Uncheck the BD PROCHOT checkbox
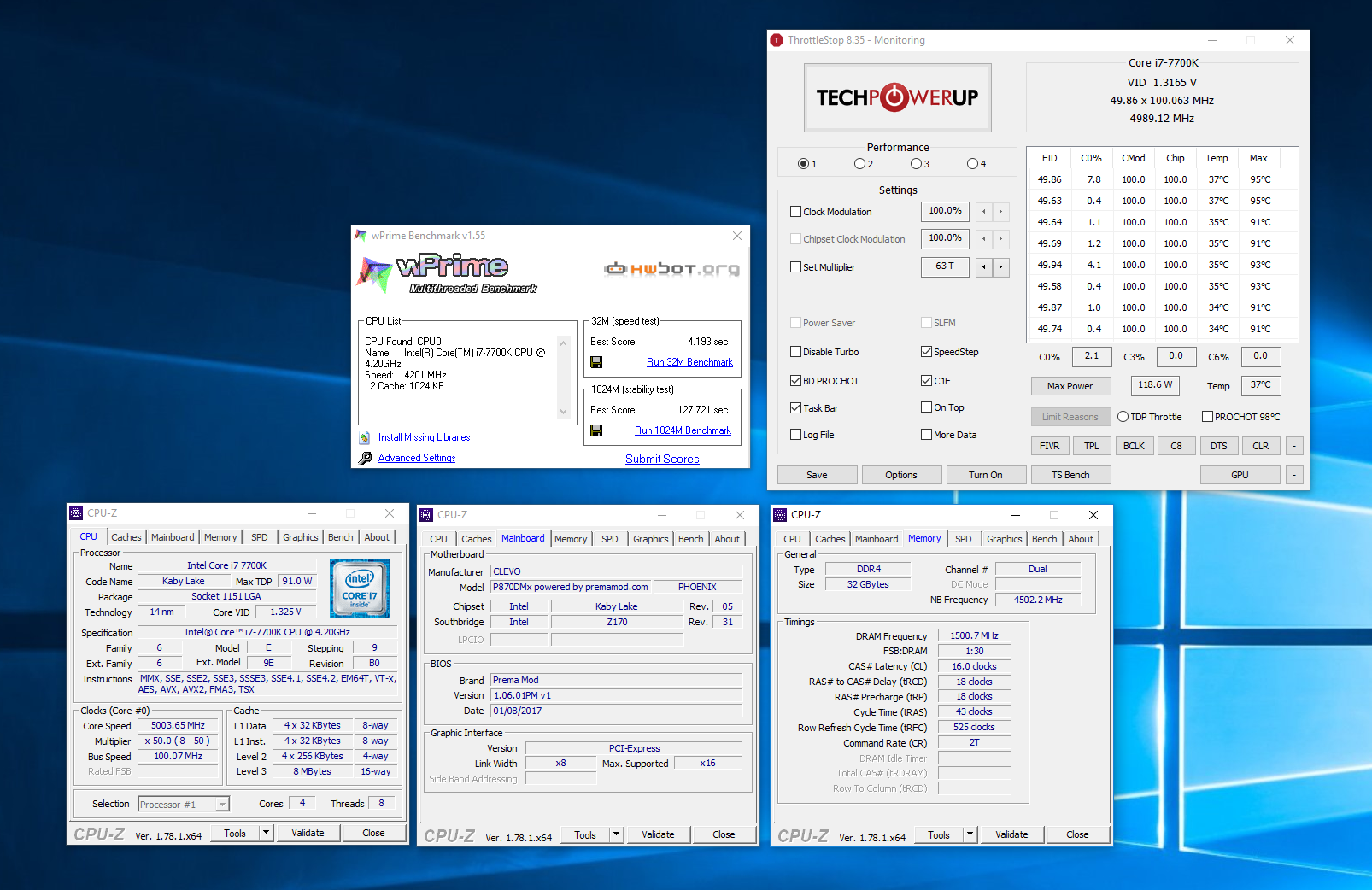 click(796, 381)
